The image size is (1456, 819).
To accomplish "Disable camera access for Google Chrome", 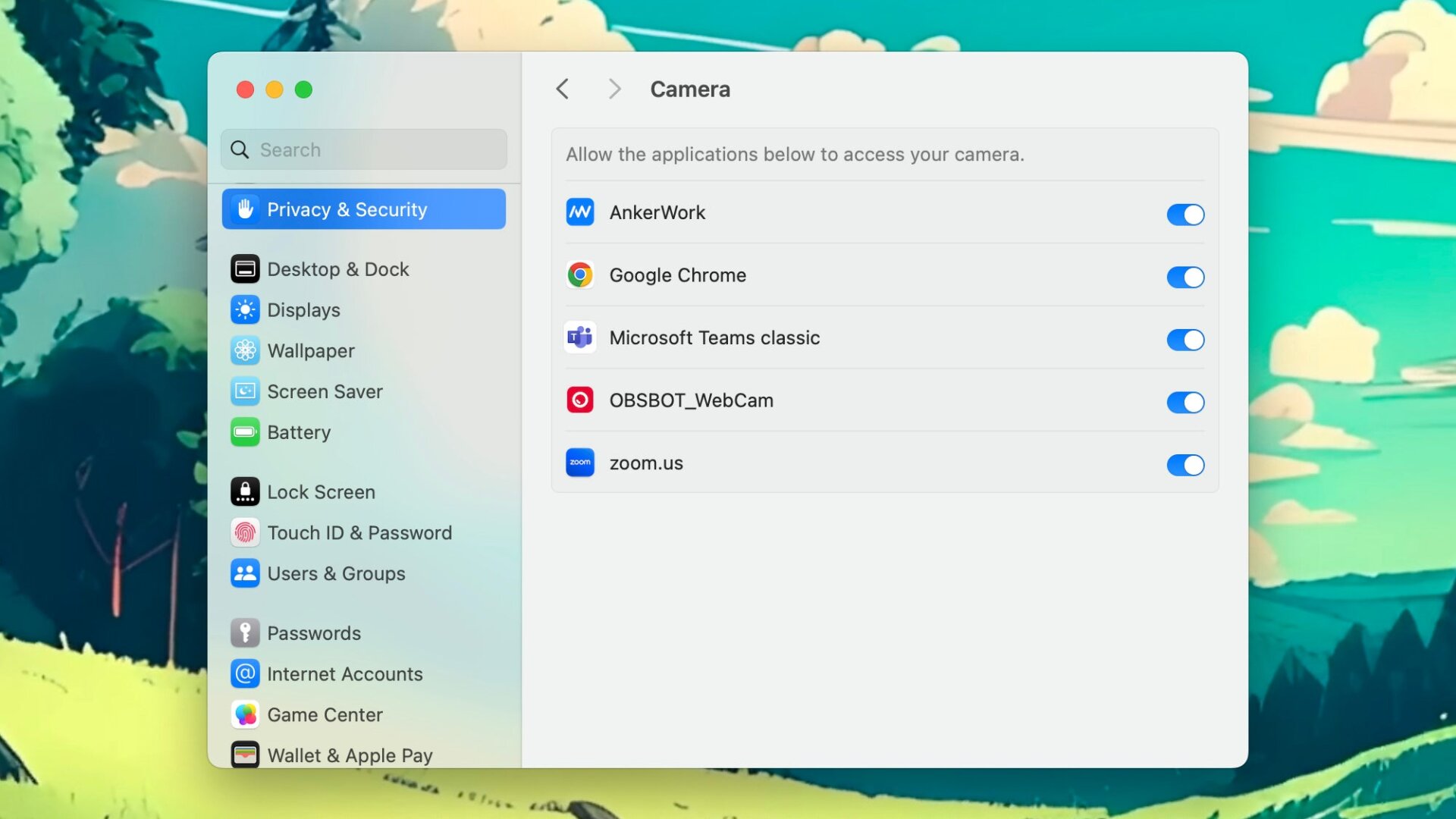I will (1185, 278).
